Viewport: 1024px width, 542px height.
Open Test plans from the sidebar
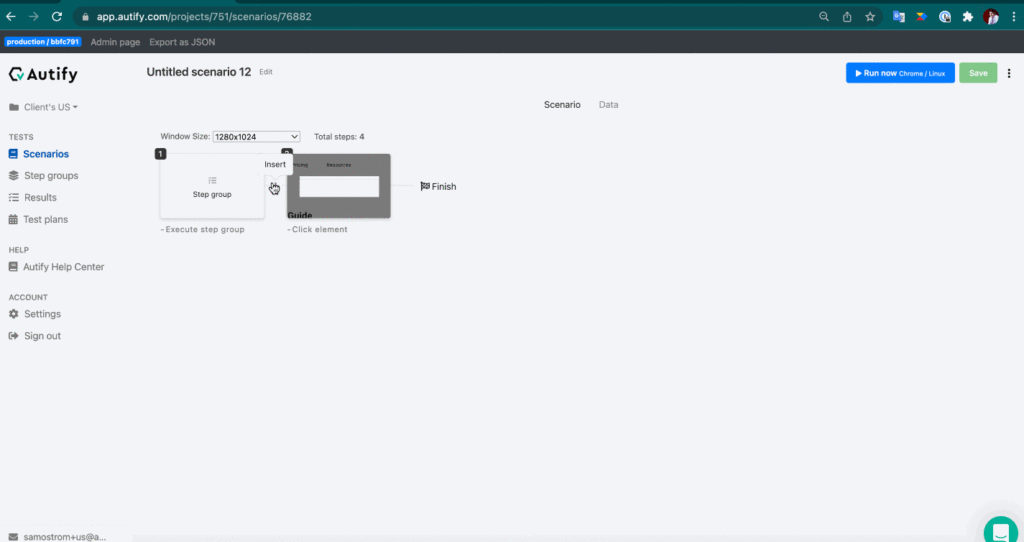[x=46, y=219]
